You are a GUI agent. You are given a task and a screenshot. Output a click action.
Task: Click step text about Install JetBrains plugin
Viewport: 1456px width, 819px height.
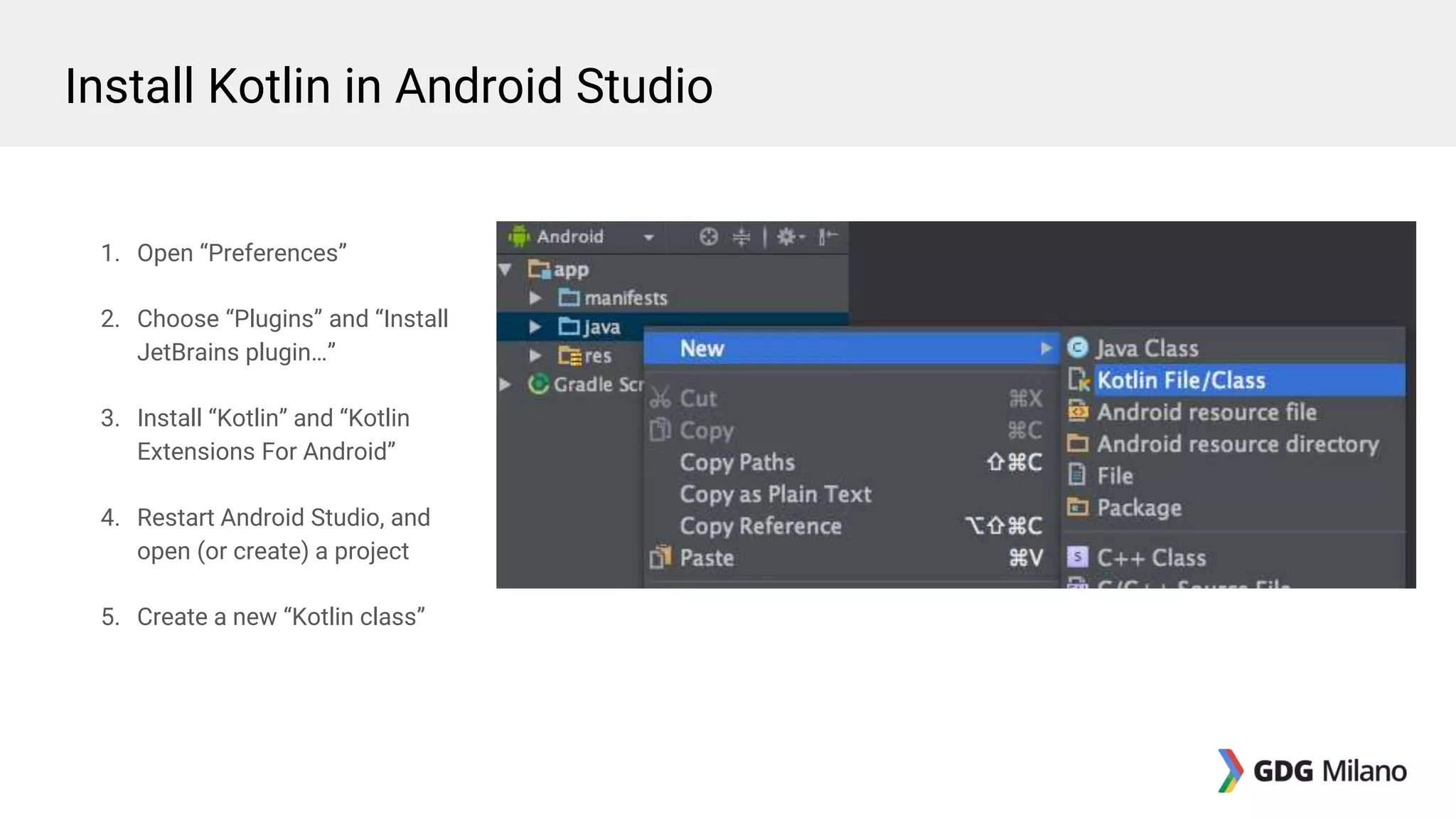(x=293, y=336)
